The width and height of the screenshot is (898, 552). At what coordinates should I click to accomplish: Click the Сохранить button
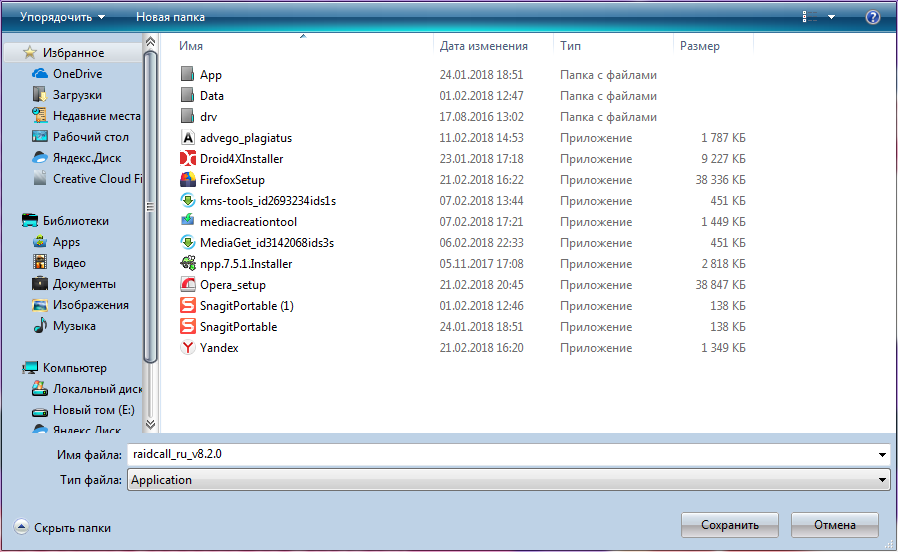730,525
